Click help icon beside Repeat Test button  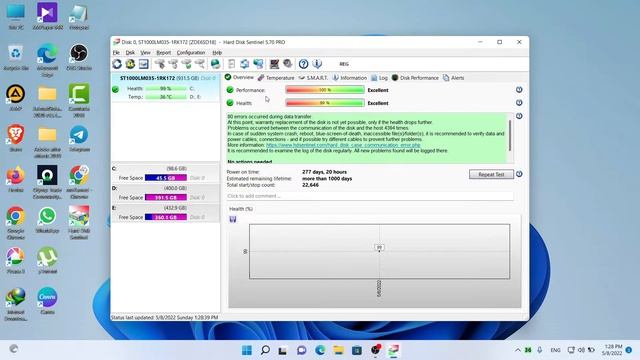pos(519,174)
